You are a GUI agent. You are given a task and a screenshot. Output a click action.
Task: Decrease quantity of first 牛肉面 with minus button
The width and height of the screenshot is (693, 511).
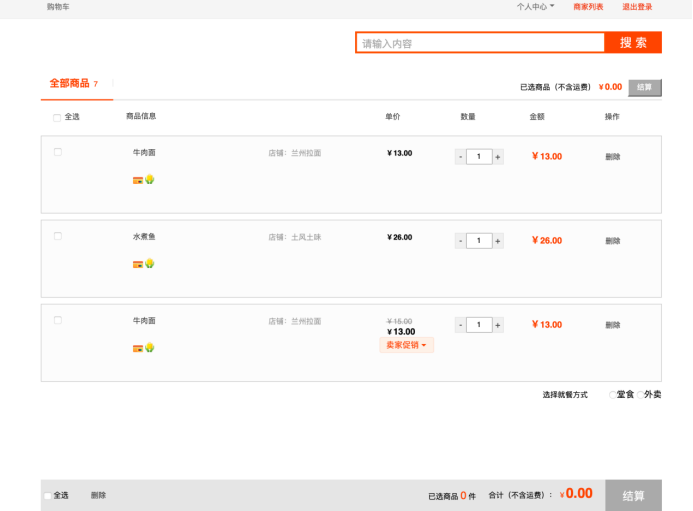click(460, 157)
